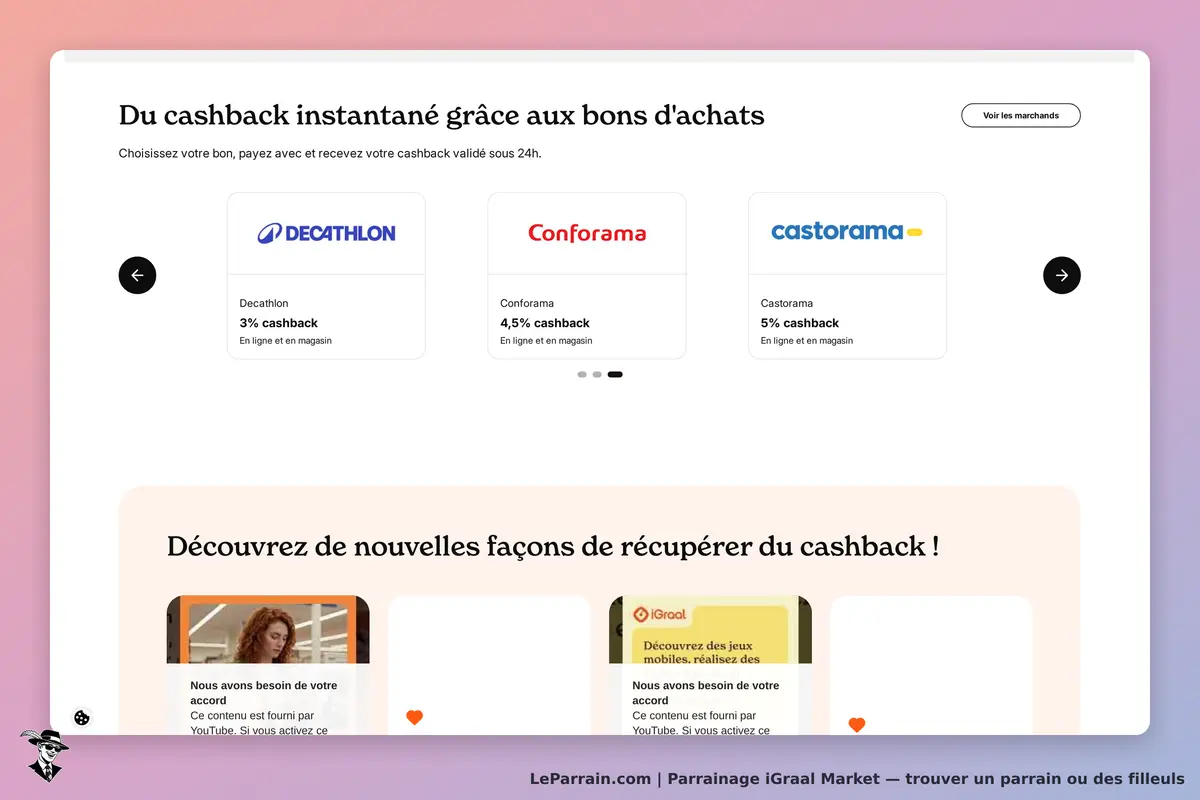This screenshot has width=1200, height=800.
Task: Click video thumbnail with red-haired woman
Action: tap(268, 630)
